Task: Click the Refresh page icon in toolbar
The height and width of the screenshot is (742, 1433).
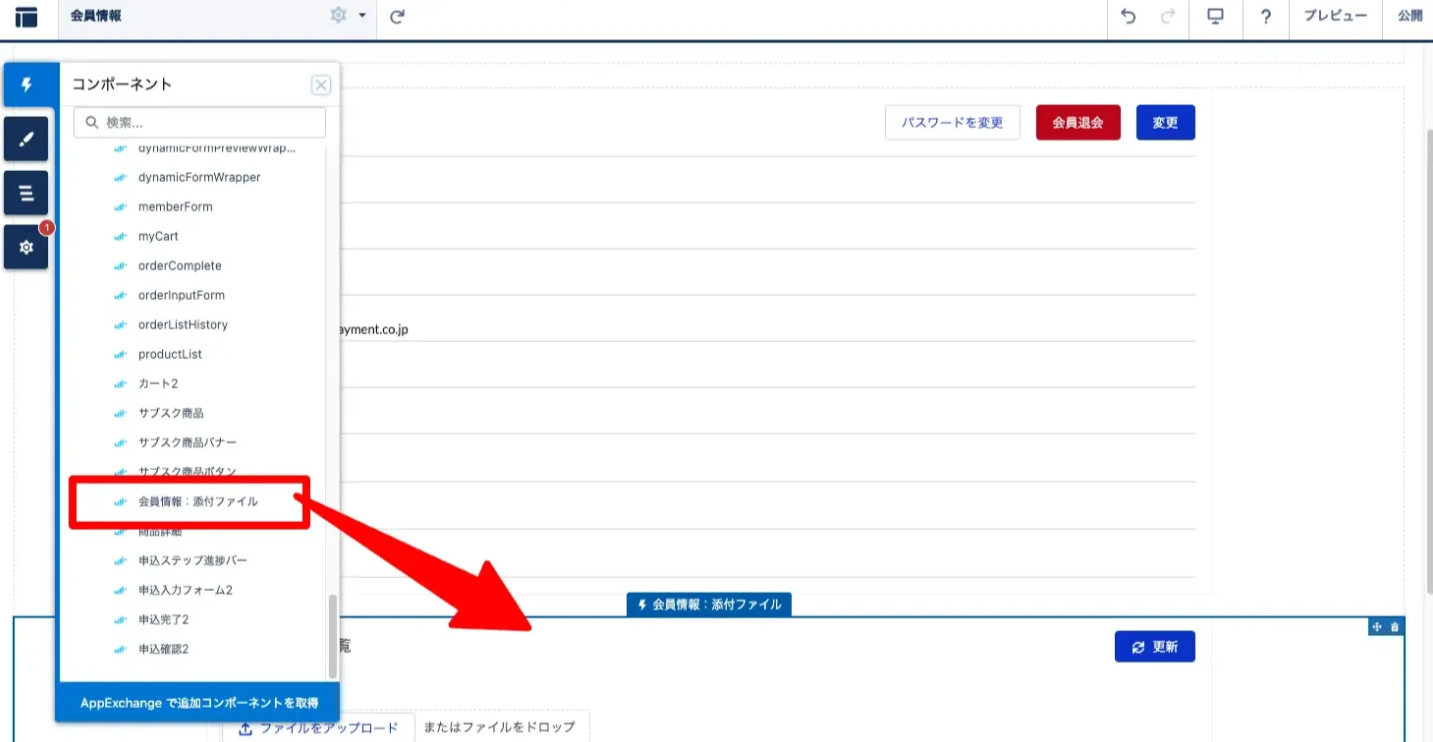Action: (397, 17)
